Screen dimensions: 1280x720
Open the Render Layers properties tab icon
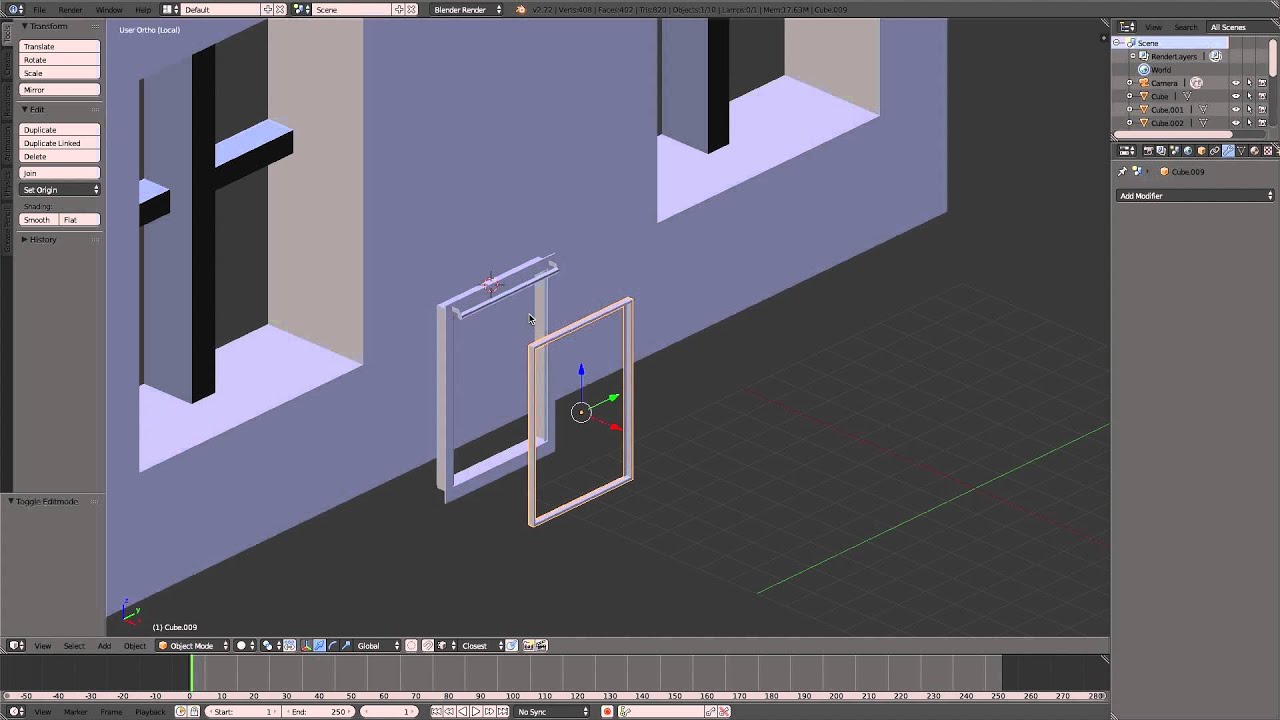click(x=1161, y=151)
